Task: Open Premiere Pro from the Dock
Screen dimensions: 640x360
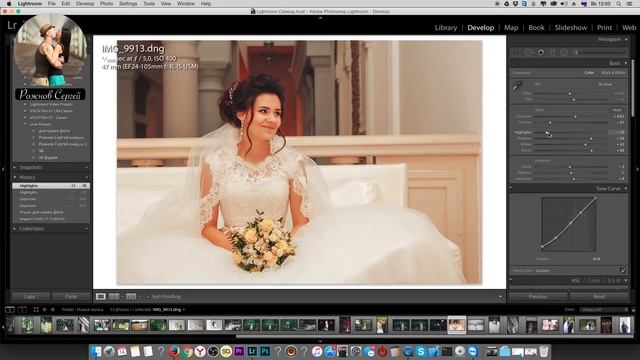Action: (x=239, y=351)
